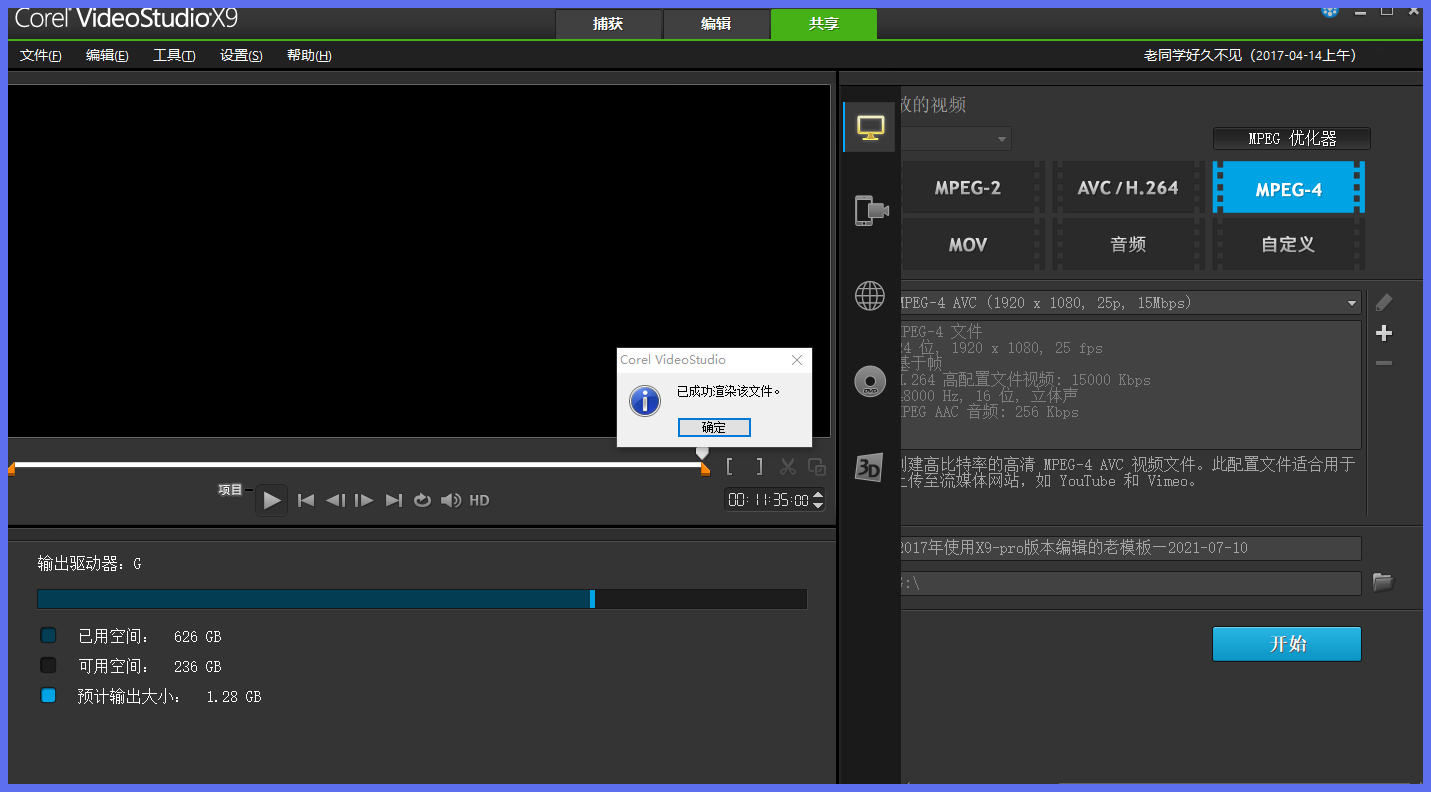This screenshot has height=792, width=1431.
Task: Click the system volume speaker icon
Action: (x=451, y=500)
